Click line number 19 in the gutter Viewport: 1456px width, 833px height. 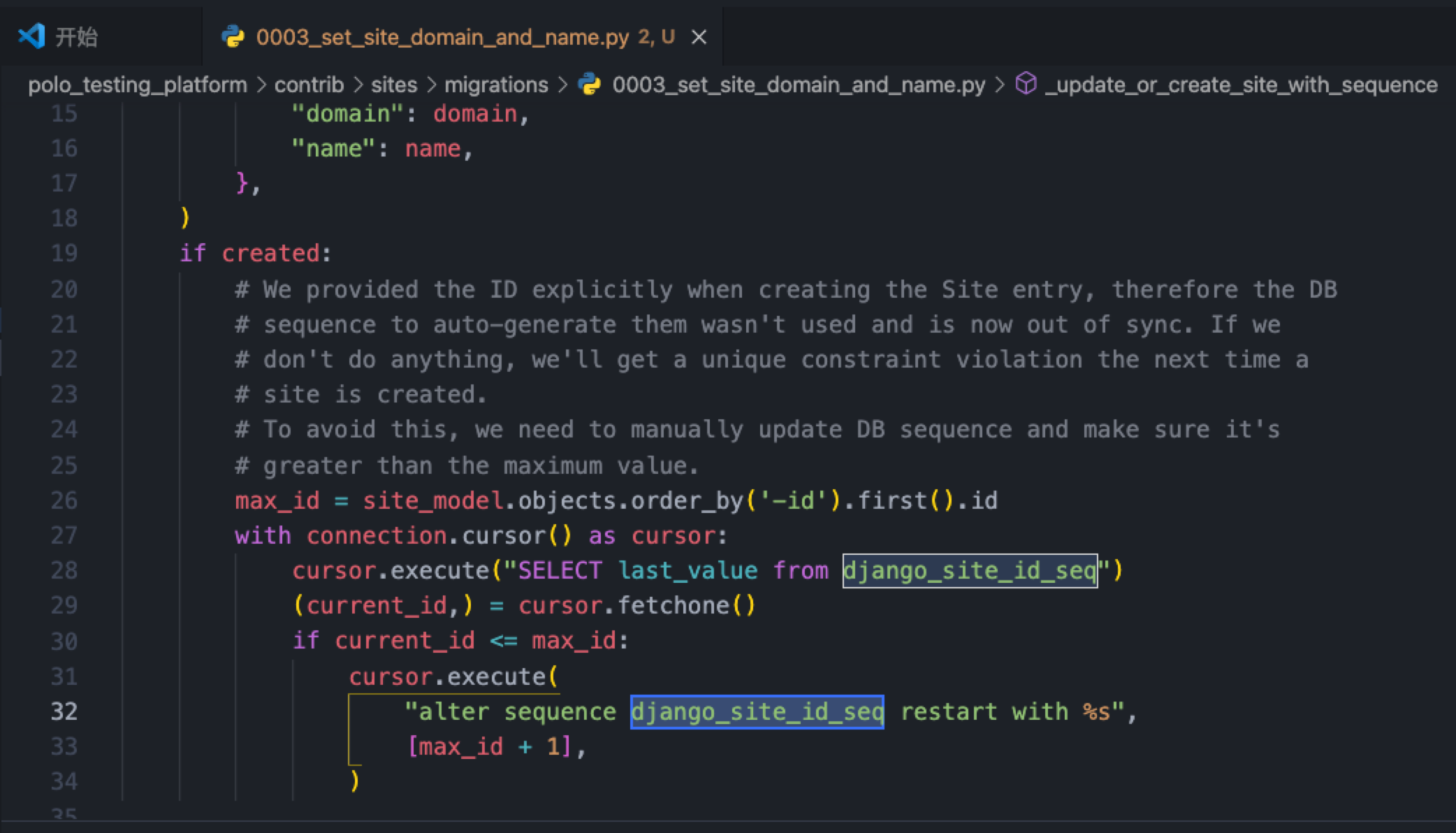(64, 253)
